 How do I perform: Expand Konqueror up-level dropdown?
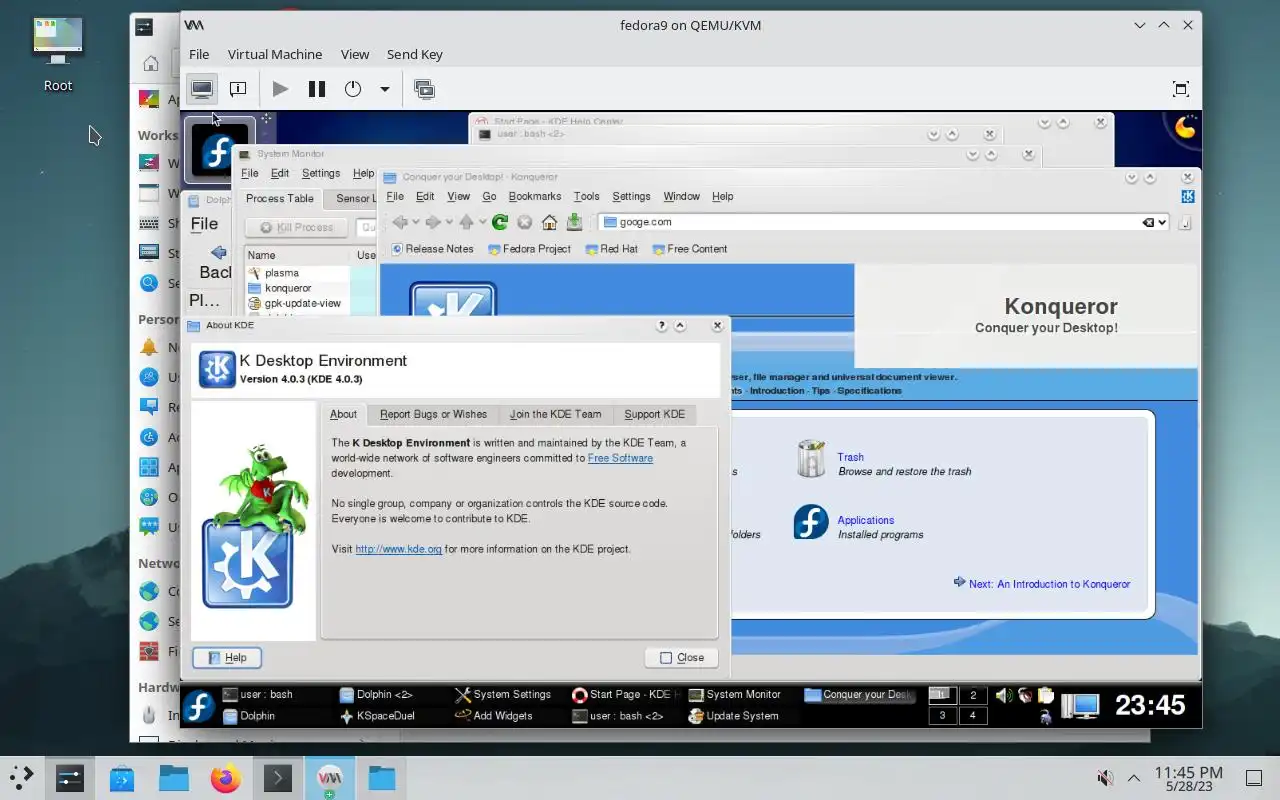click(x=482, y=222)
